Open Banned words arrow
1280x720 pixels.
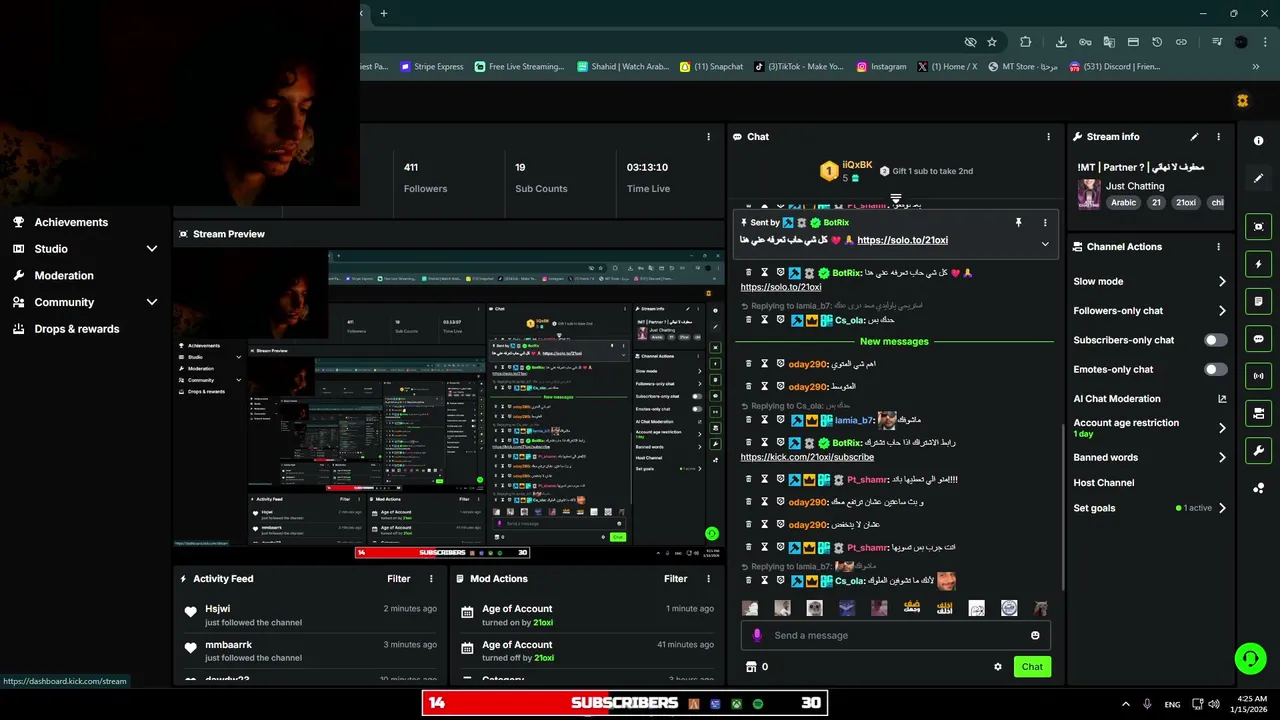tap(1222, 458)
